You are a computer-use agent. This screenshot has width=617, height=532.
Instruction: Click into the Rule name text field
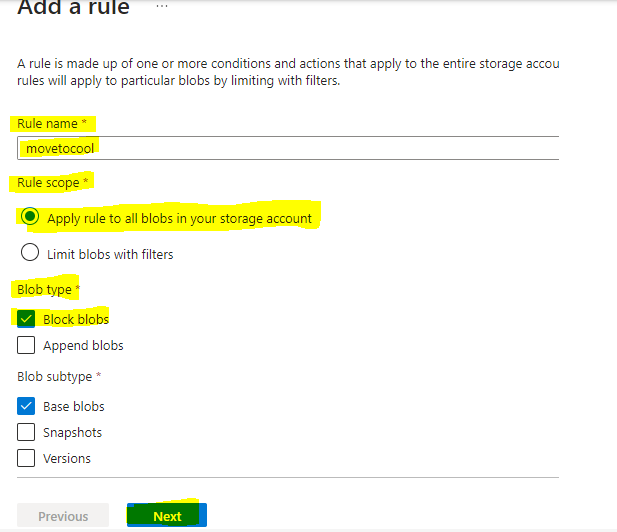pyautogui.click(x=288, y=148)
